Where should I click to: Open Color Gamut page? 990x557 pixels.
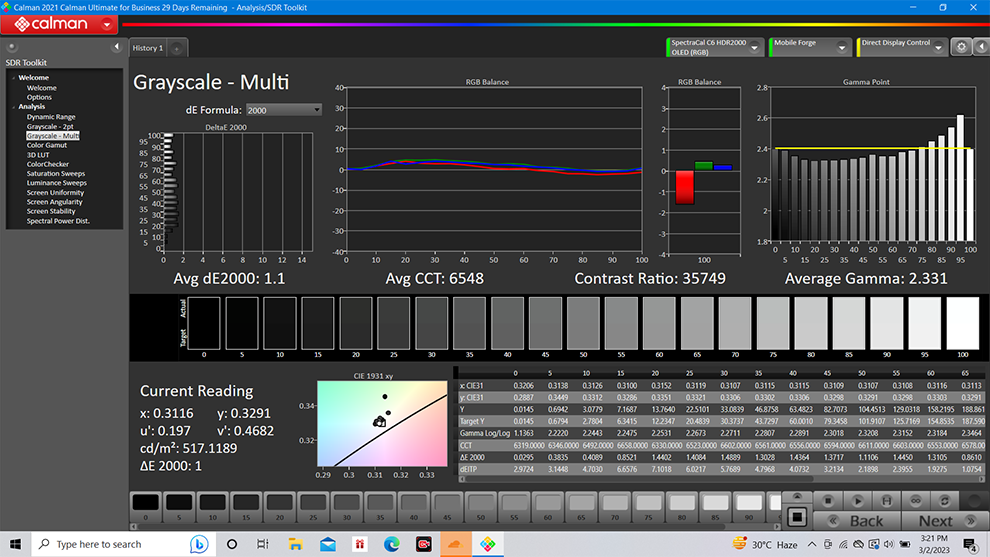point(47,145)
